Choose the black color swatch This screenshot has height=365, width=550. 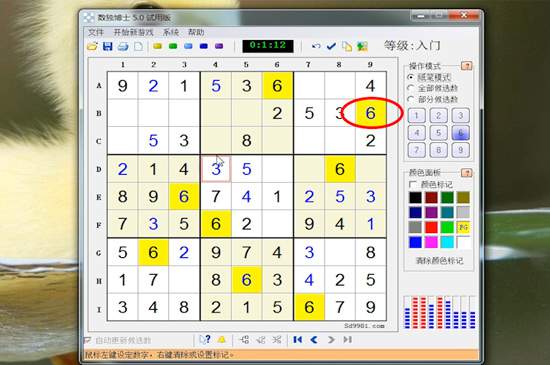(415, 197)
